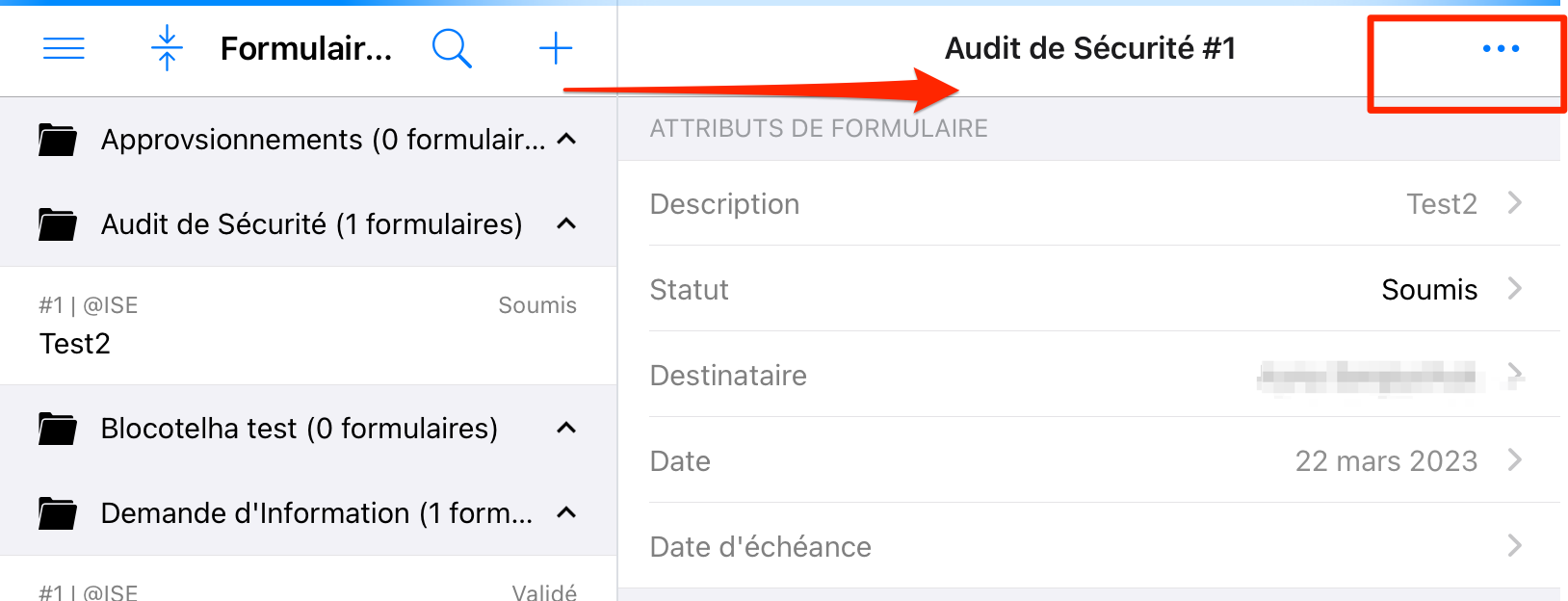The height and width of the screenshot is (601, 1568).
Task: Click the Formulair... panel title
Action: coord(306,48)
